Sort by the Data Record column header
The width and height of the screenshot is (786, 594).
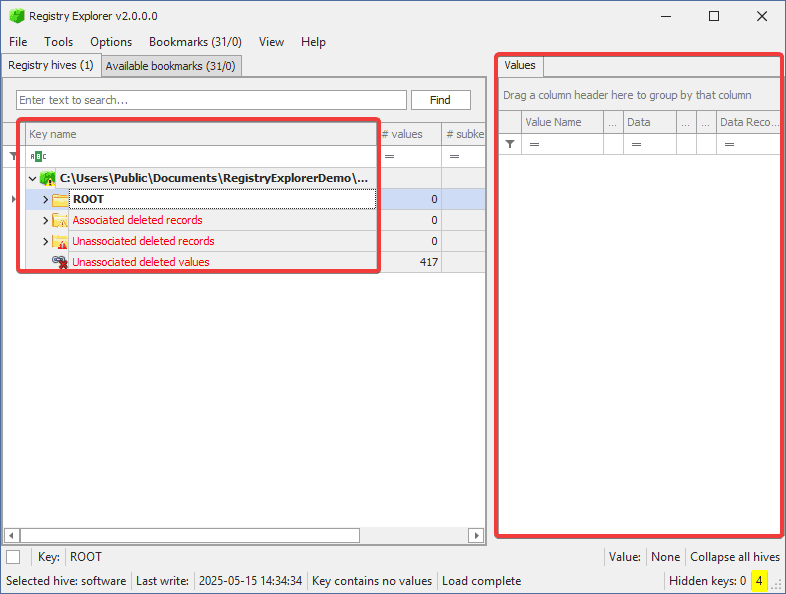[x=748, y=122]
